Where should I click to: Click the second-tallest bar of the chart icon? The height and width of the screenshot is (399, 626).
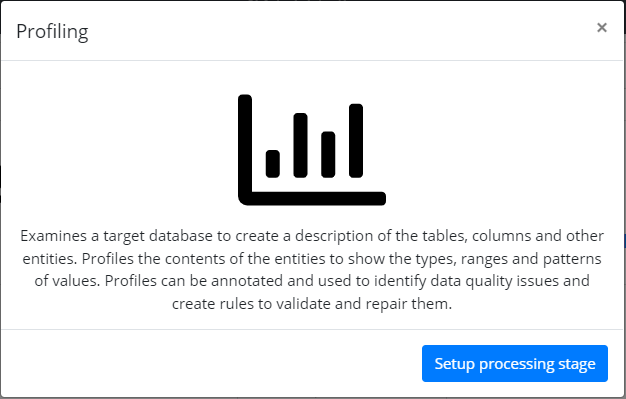pyautogui.click(x=300, y=145)
